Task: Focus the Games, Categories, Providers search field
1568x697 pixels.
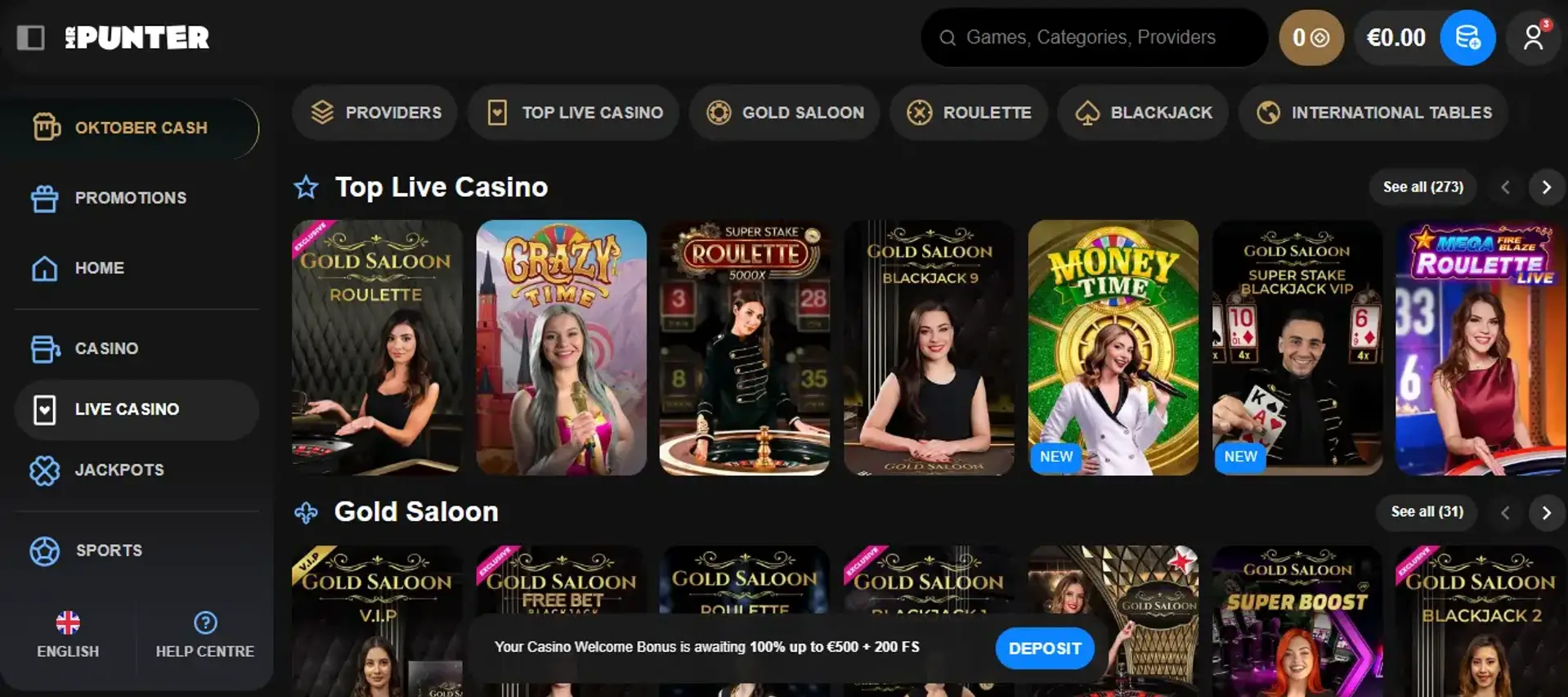Action: [x=1094, y=38]
